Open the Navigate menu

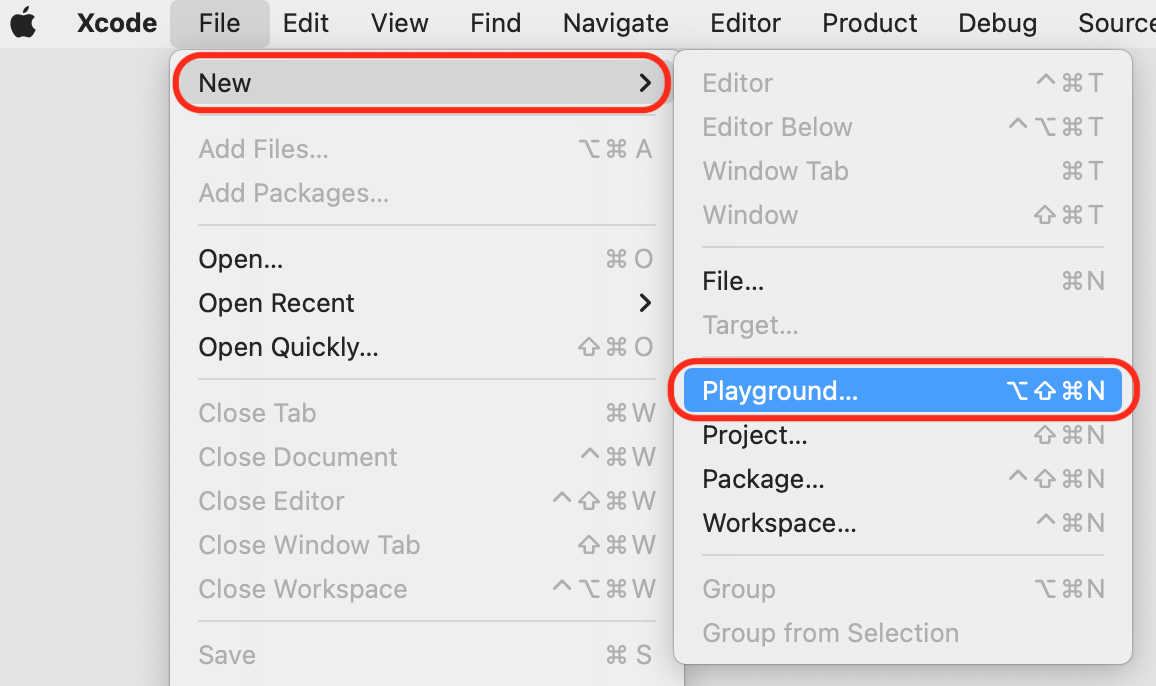[x=615, y=23]
